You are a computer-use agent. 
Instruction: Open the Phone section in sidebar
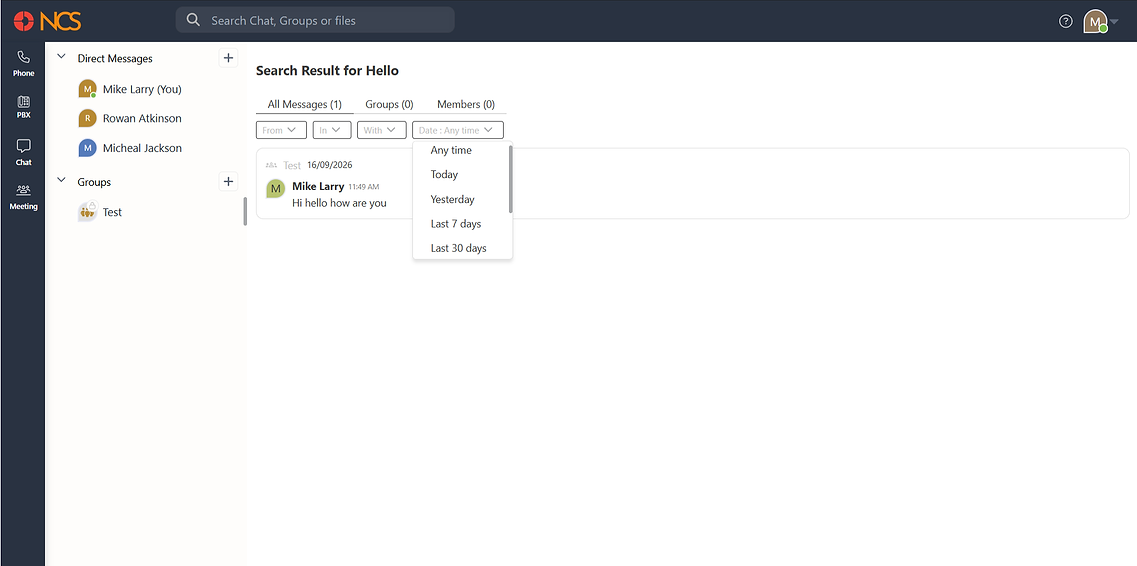tap(23, 63)
